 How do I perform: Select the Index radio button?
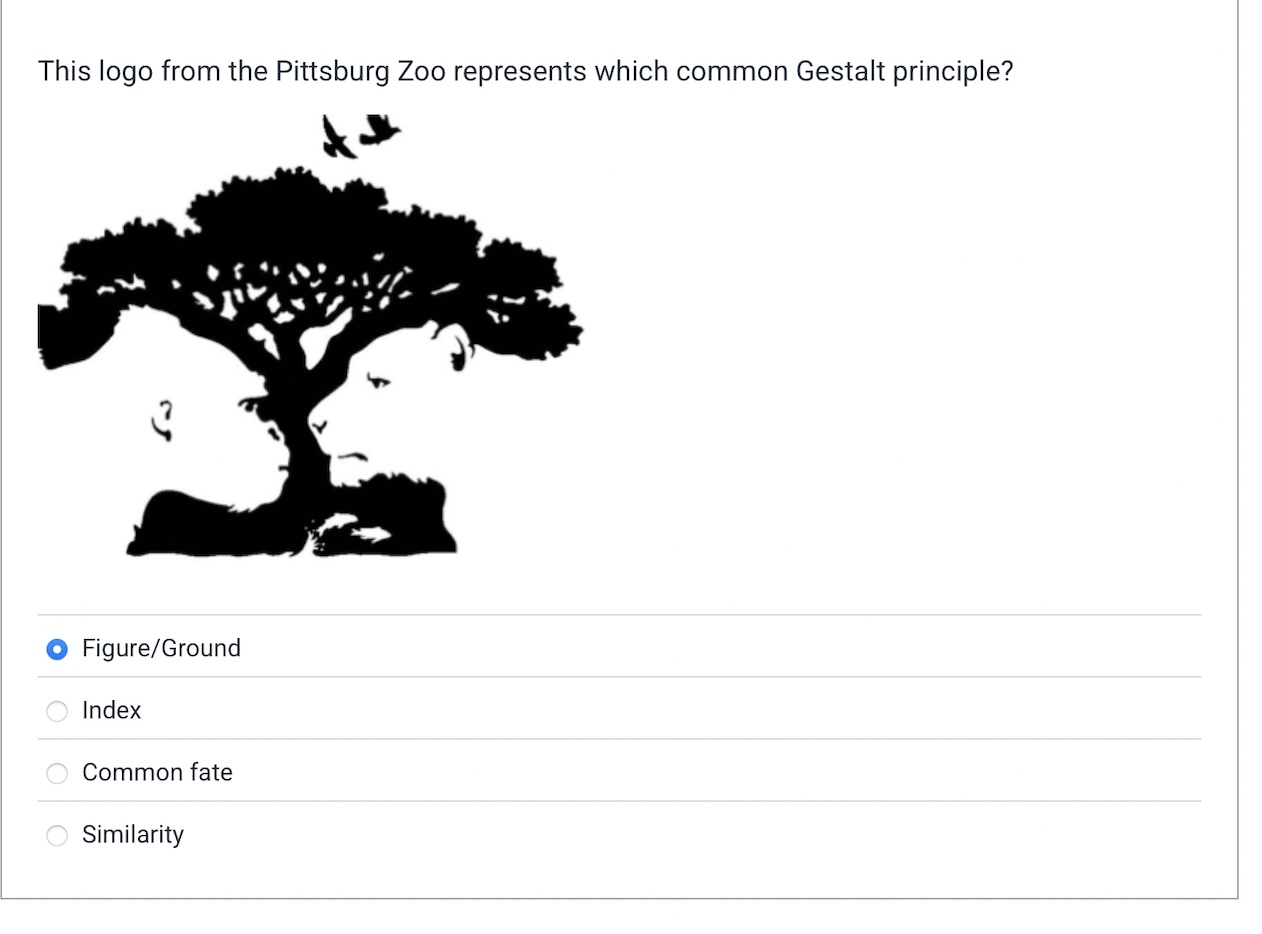click(57, 711)
